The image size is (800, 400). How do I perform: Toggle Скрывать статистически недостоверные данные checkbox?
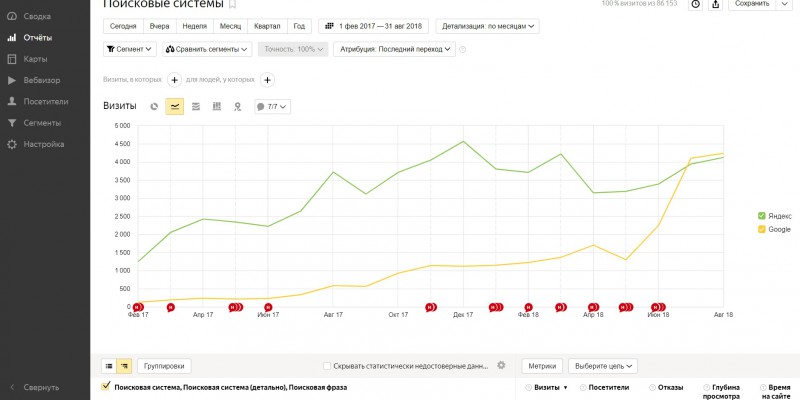(328, 366)
